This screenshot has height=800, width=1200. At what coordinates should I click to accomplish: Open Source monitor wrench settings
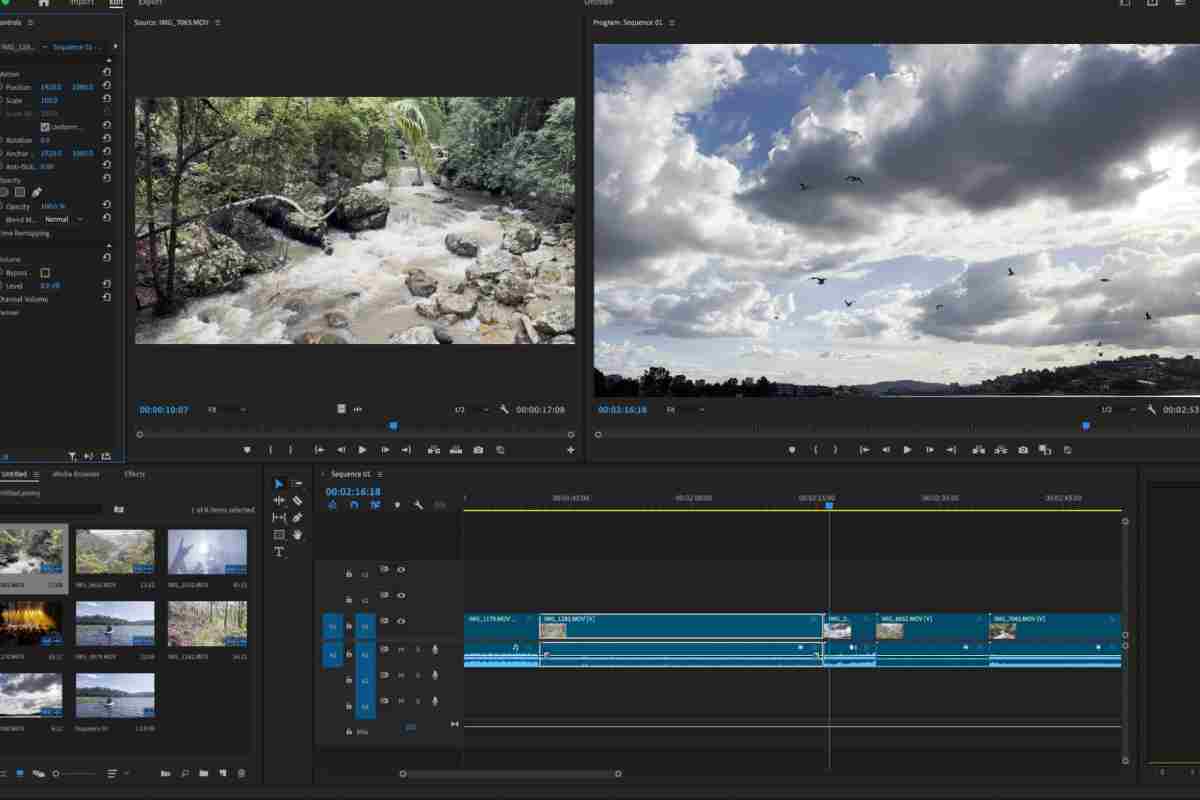(x=504, y=410)
